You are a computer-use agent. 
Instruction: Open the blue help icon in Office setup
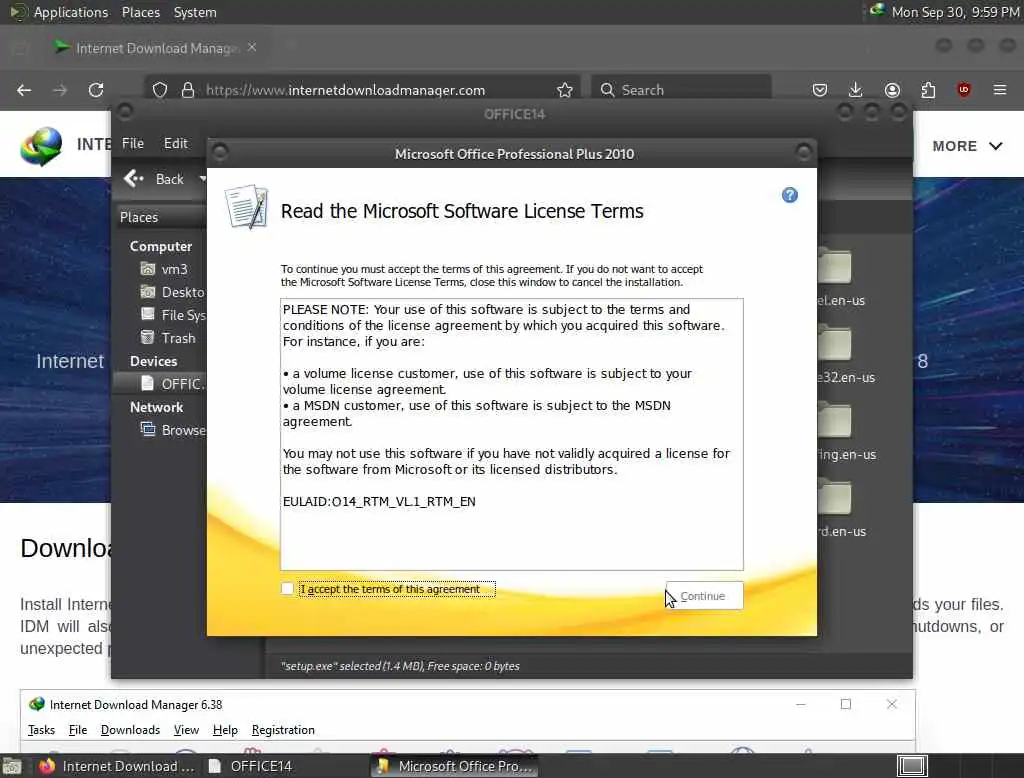pyautogui.click(x=790, y=195)
